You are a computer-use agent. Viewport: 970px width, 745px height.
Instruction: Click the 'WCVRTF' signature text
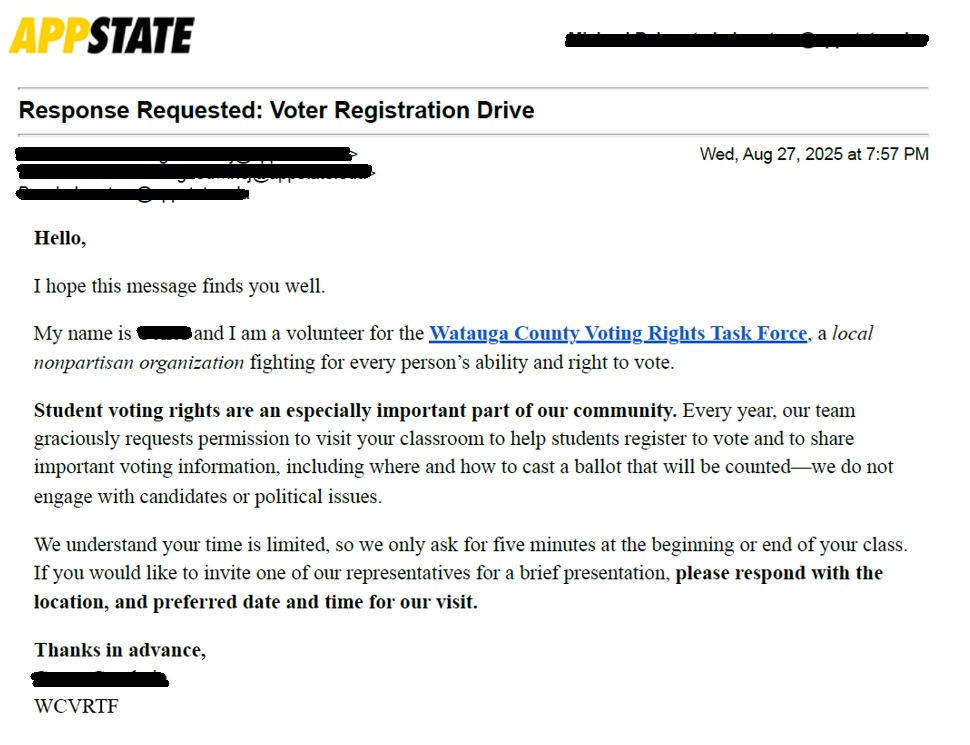tap(76, 707)
